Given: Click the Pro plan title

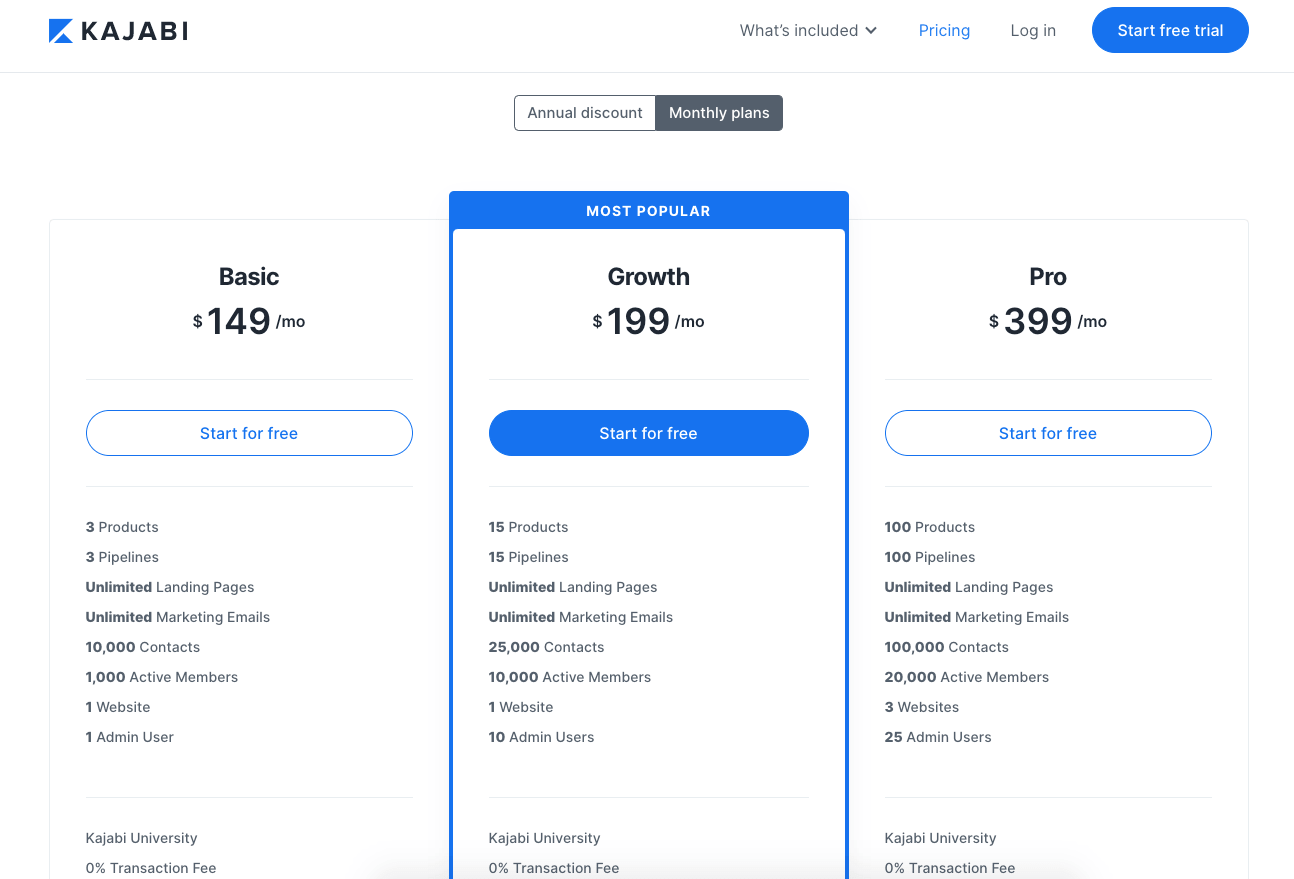Looking at the screenshot, I should [1048, 277].
